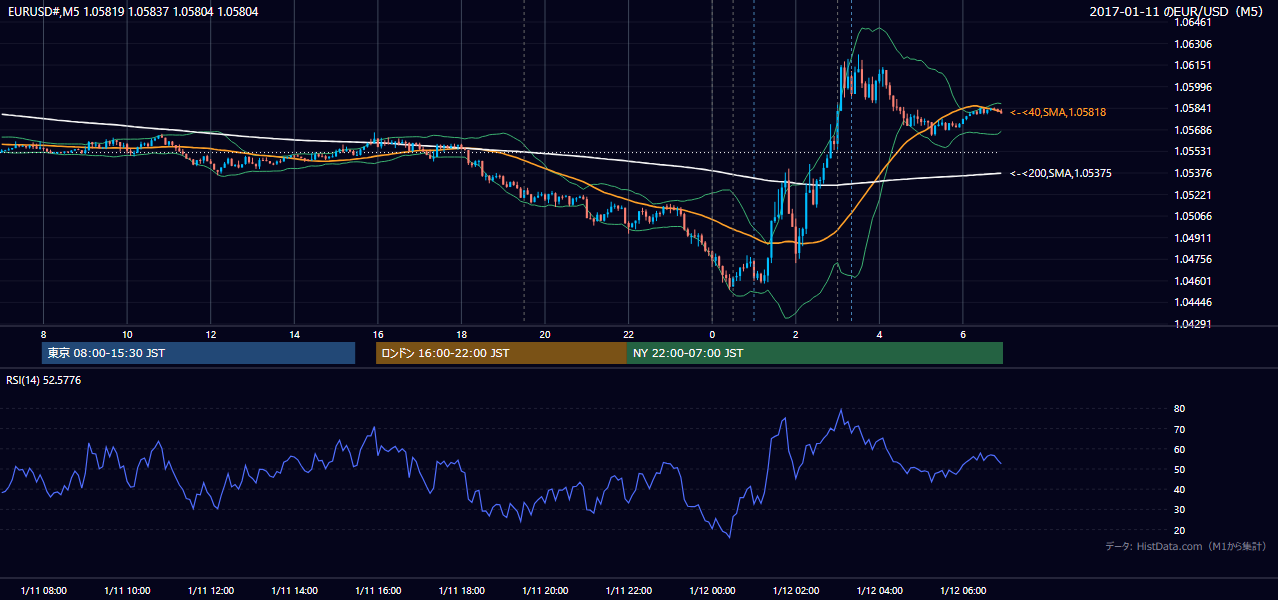Click price axis value 1.05996

point(1194,87)
